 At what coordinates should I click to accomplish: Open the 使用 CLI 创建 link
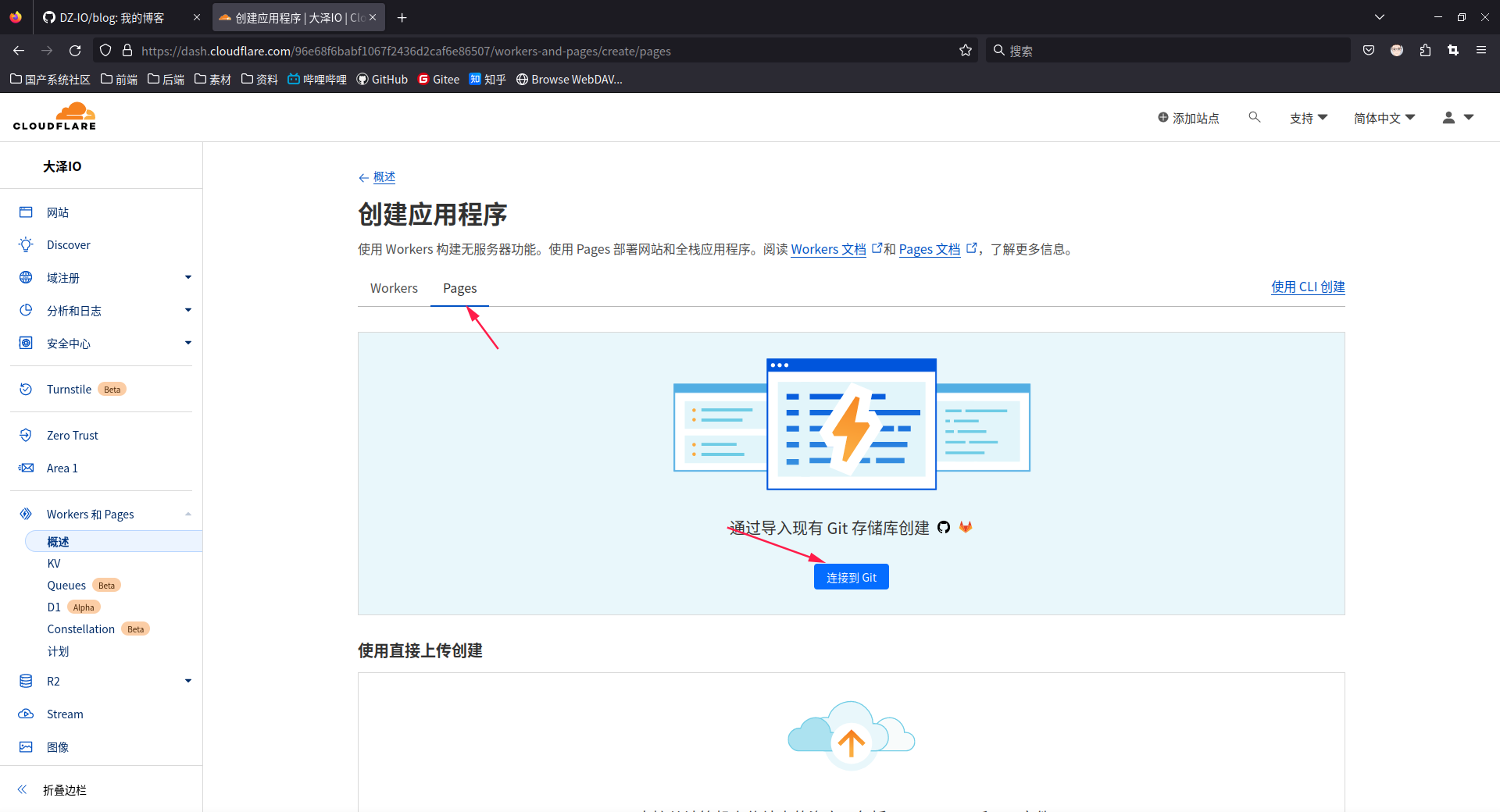(x=1308, y=287)
